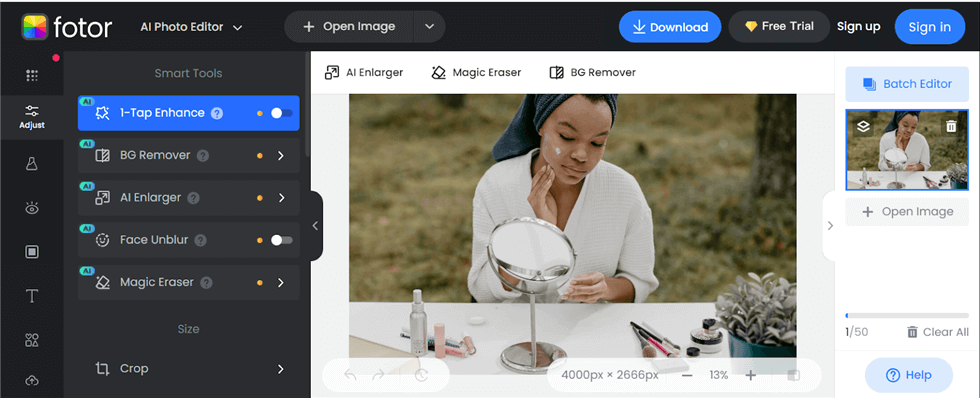Image resolution: width=980 pixels, height=398 pixels.
Task: Click the Open Image button in header
Action: pos(349,27)
